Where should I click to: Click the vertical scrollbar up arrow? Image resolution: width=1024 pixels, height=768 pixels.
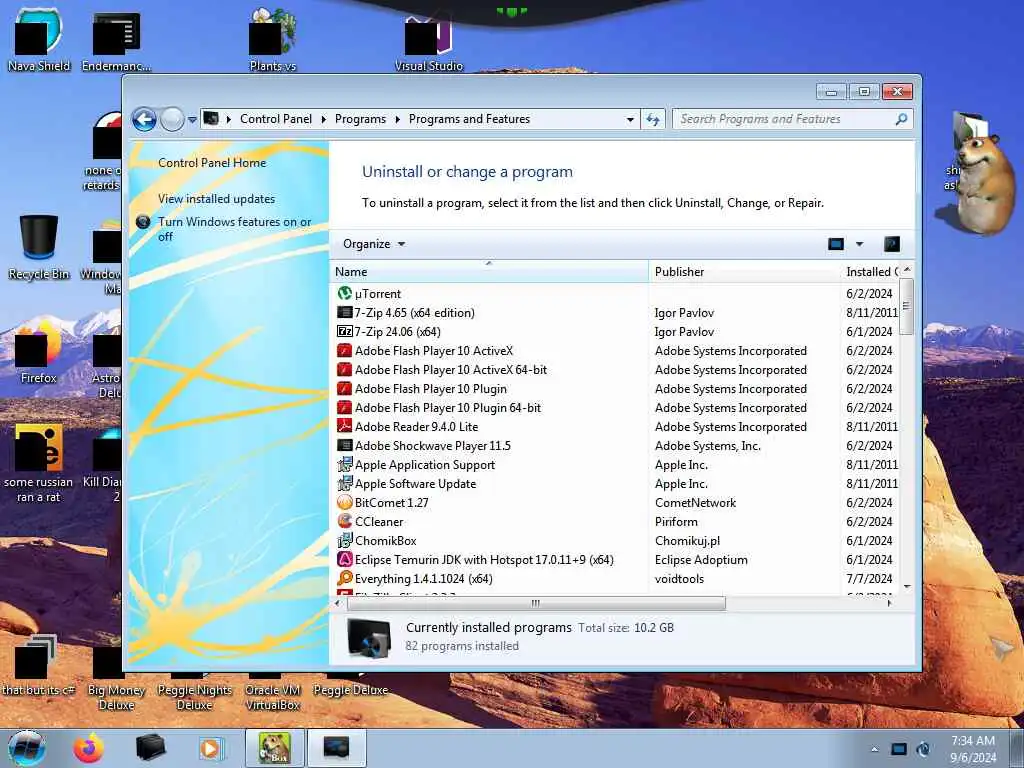click(x=906, y=269)
